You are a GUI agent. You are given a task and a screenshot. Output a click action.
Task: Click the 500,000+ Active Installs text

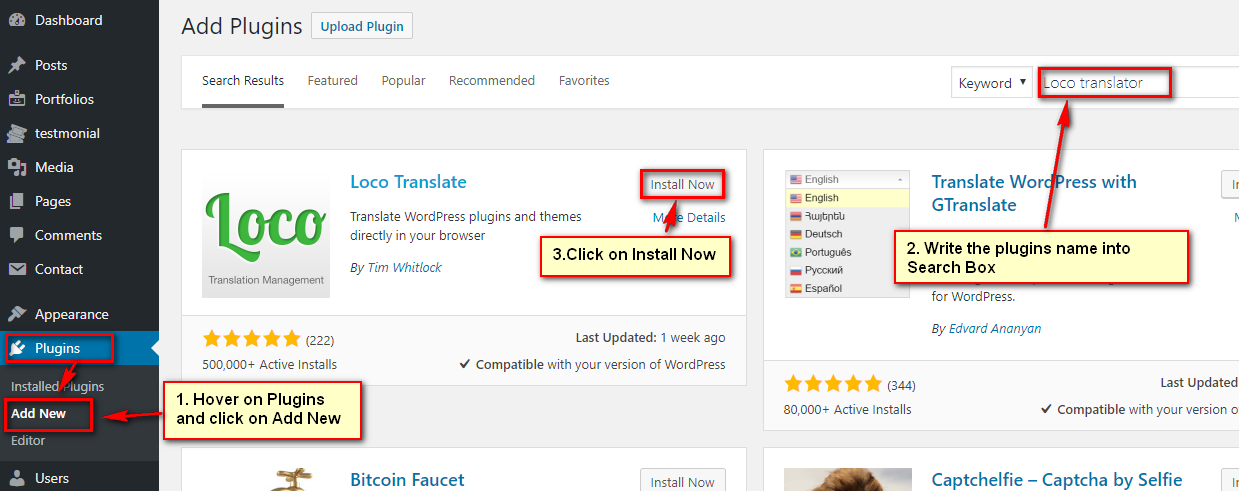pyautogui.click(x=269, y=364)
